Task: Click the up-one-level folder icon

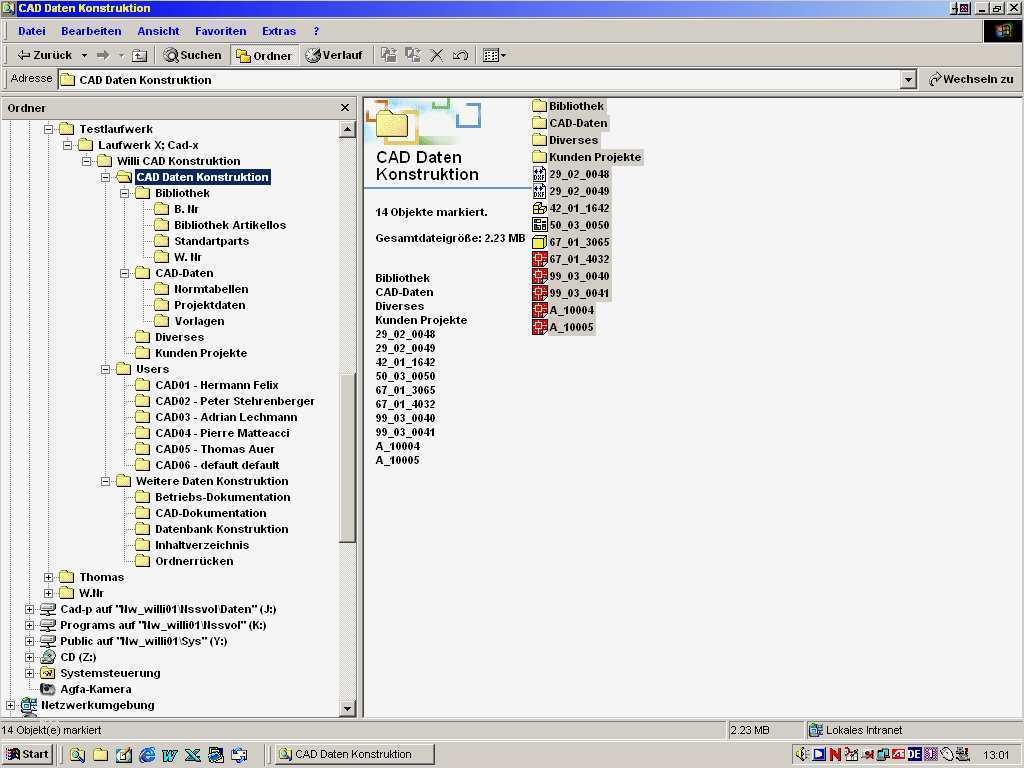Action: click(140, 55)
